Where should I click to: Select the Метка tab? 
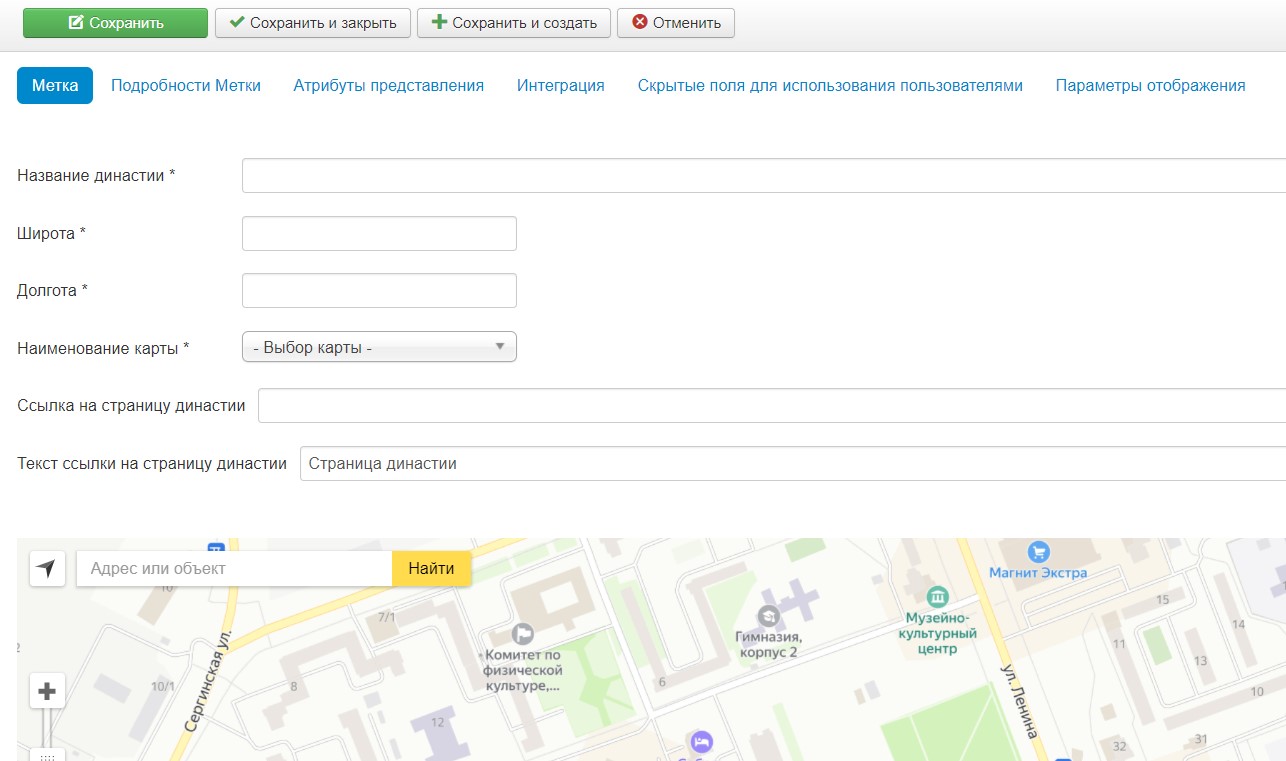coord(55,86)
